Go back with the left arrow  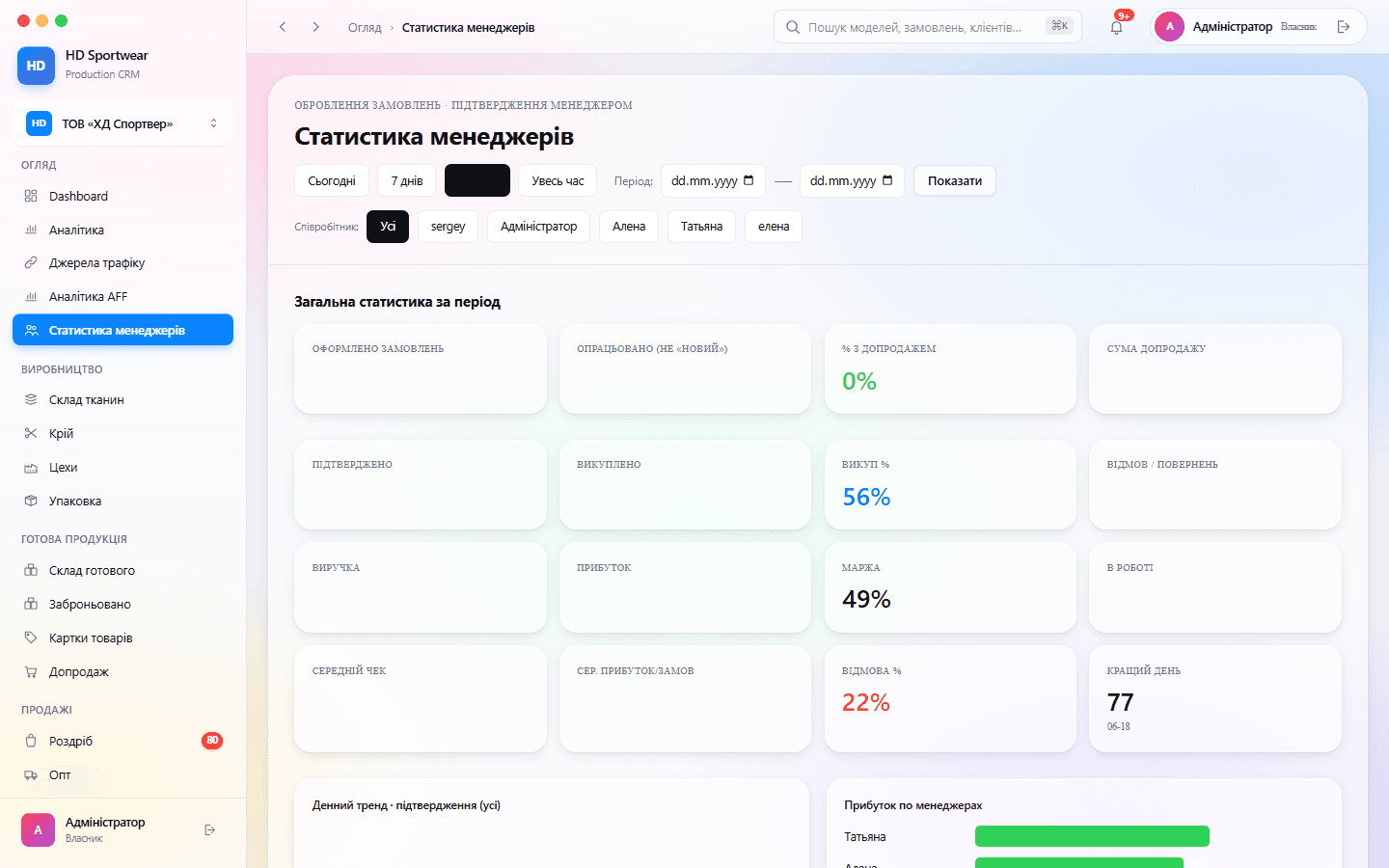[283, 27]
